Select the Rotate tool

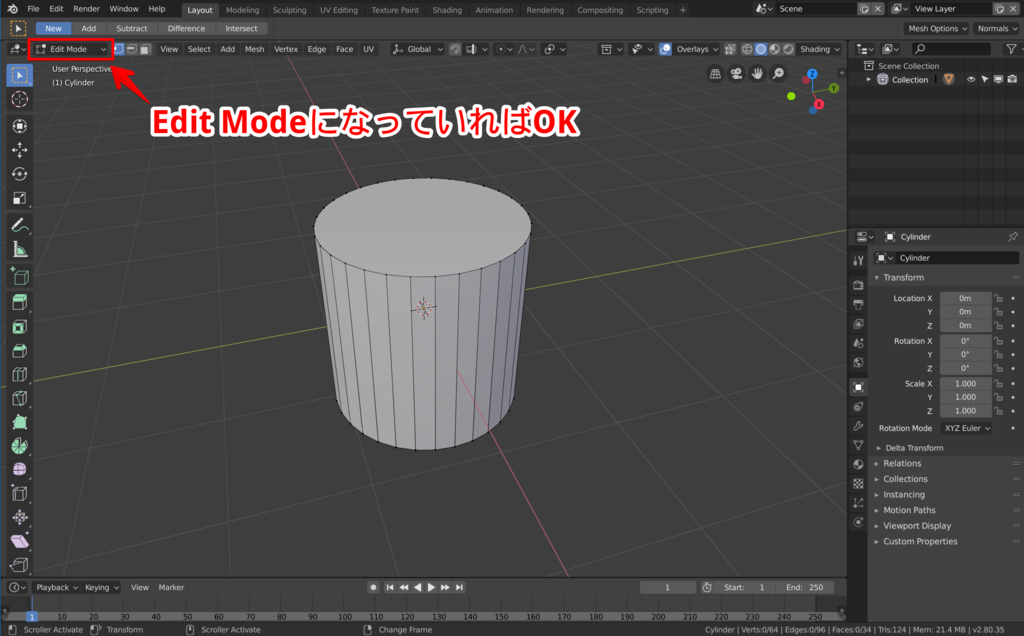click(x=20, y=174)
